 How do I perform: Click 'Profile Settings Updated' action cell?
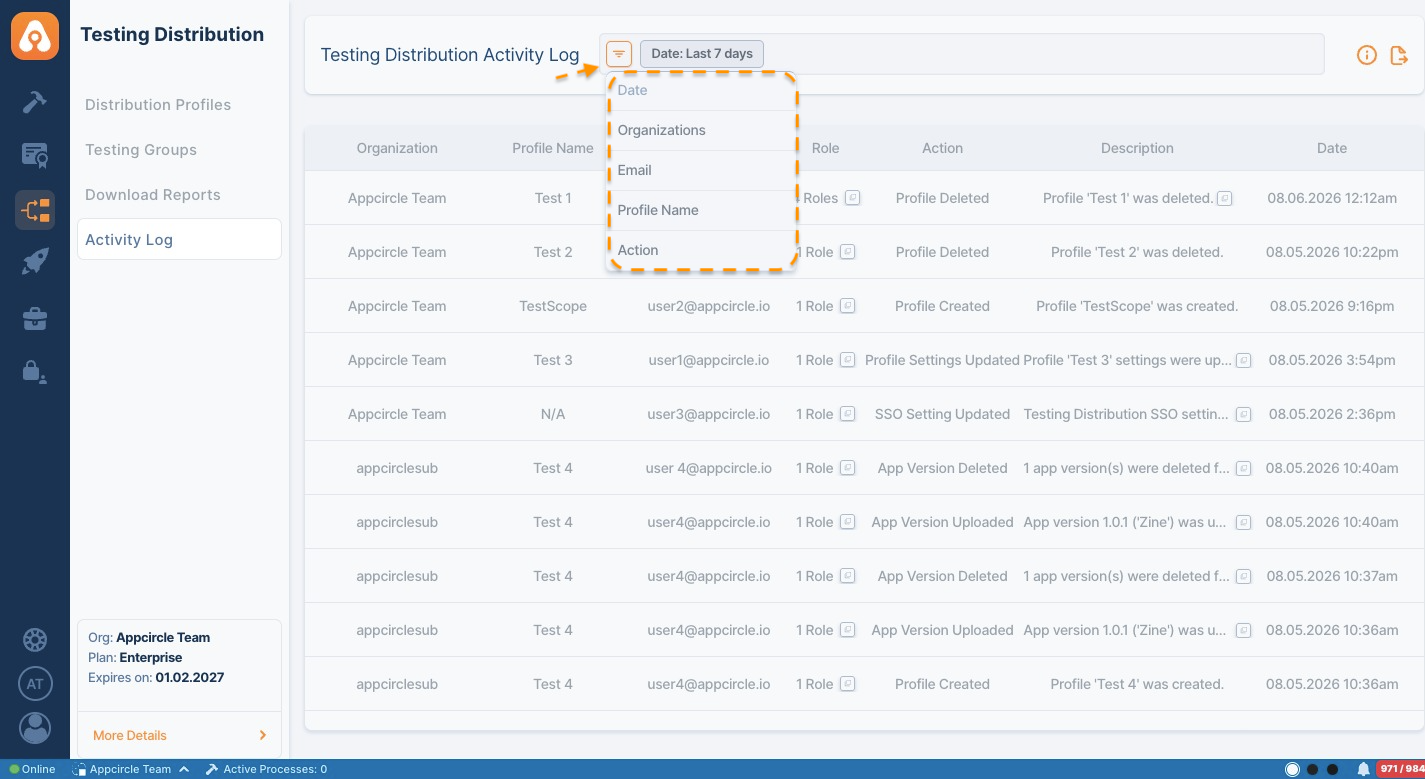tap(942, 360)
